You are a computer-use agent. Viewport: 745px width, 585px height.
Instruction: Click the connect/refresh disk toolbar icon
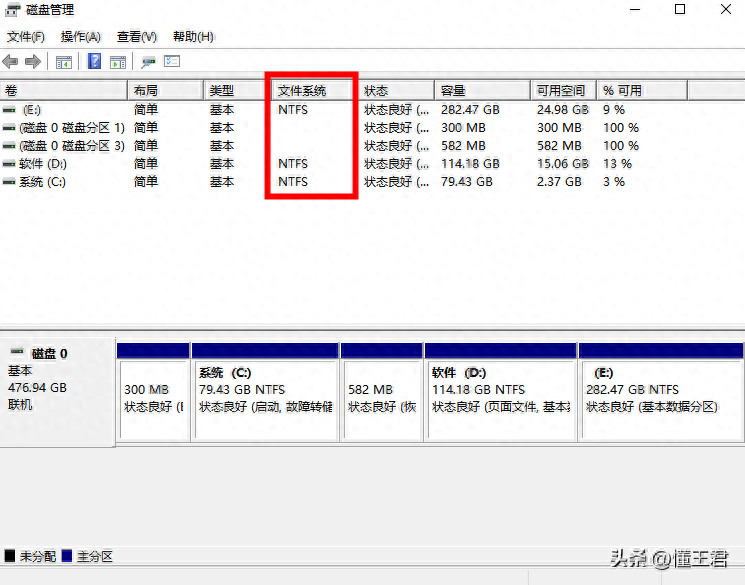coord(148,62)
